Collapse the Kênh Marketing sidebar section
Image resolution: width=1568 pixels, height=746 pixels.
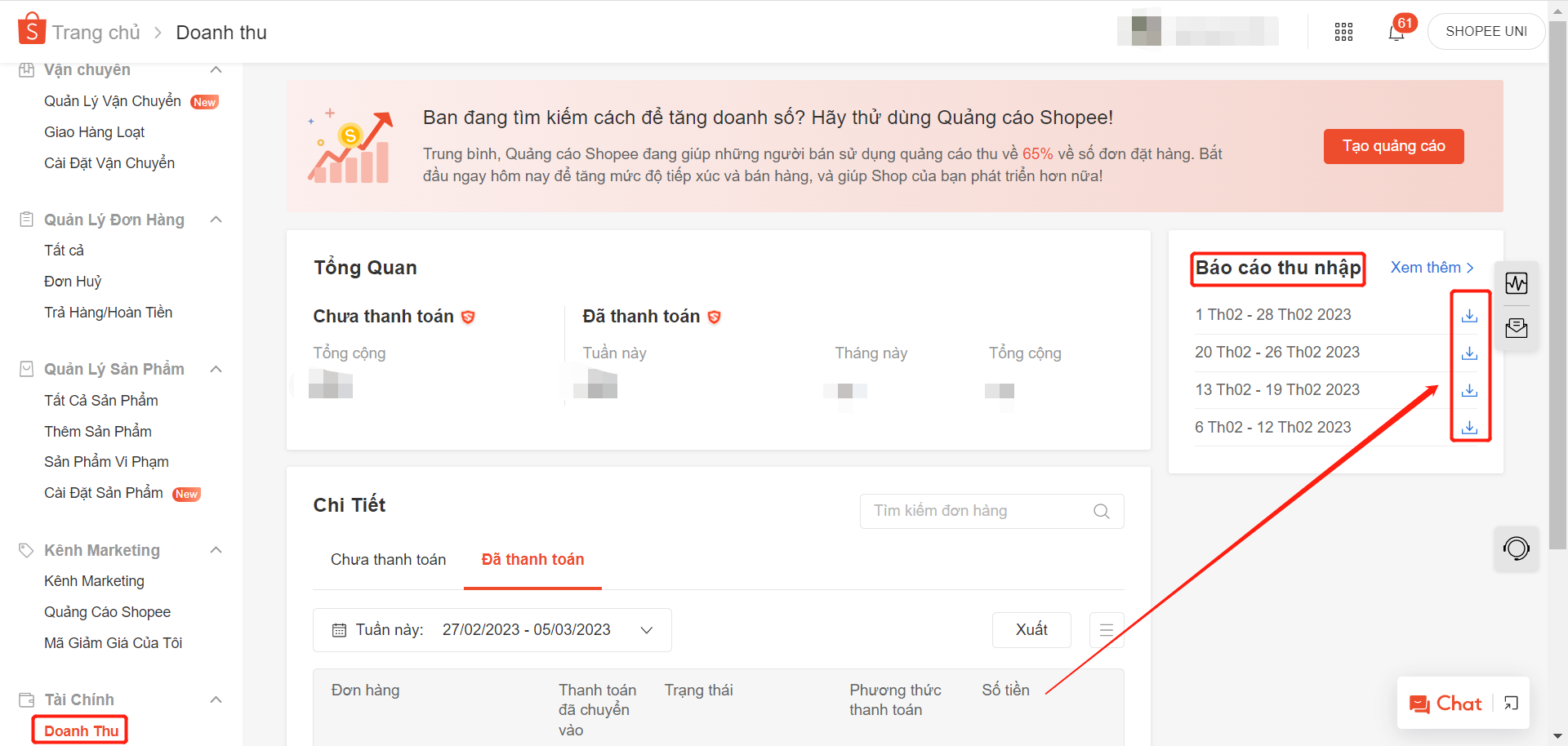(216, 550)
